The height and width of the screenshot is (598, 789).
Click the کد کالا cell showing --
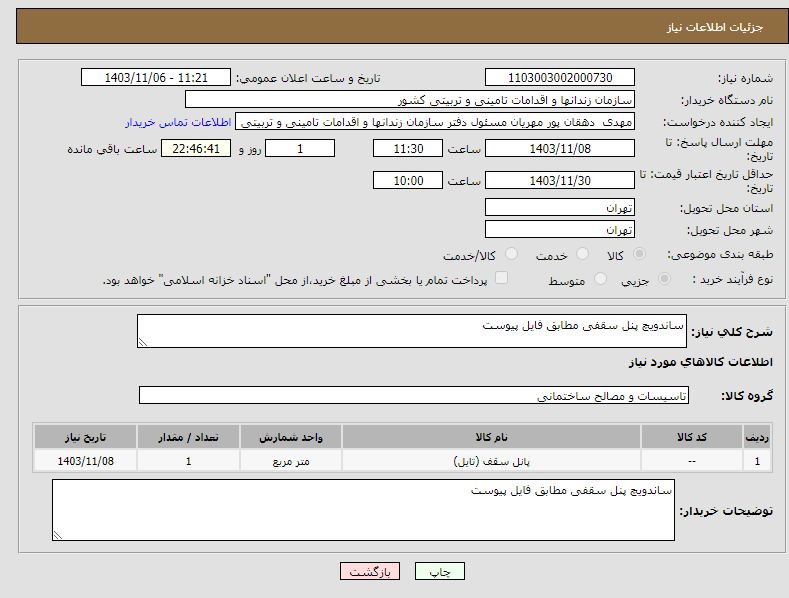coord(692,461)
